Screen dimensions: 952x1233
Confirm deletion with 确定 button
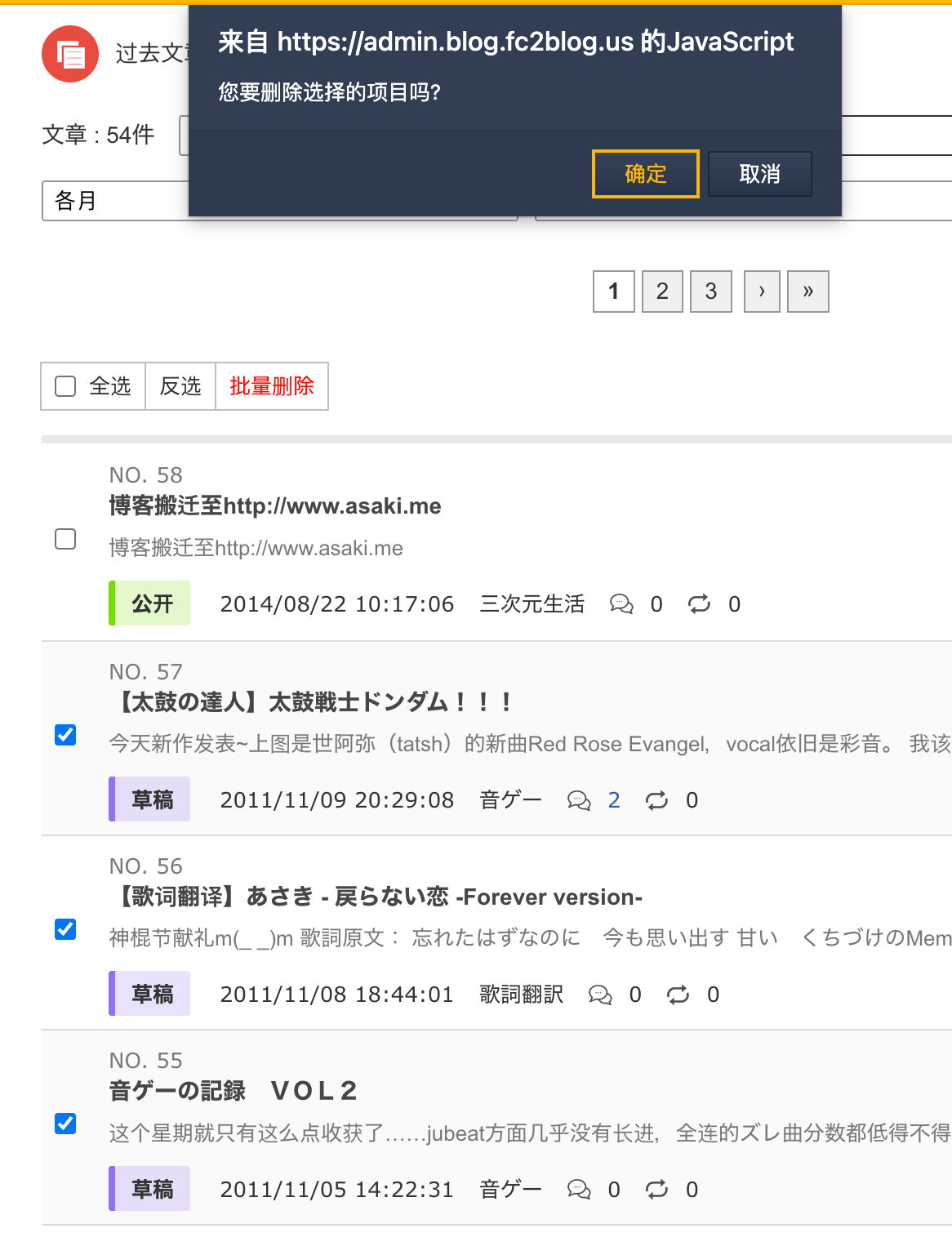click(645, 174)
